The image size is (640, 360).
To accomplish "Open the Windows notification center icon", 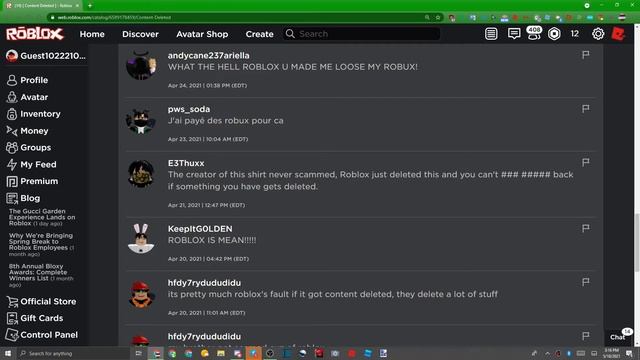I will click(629, 353).
